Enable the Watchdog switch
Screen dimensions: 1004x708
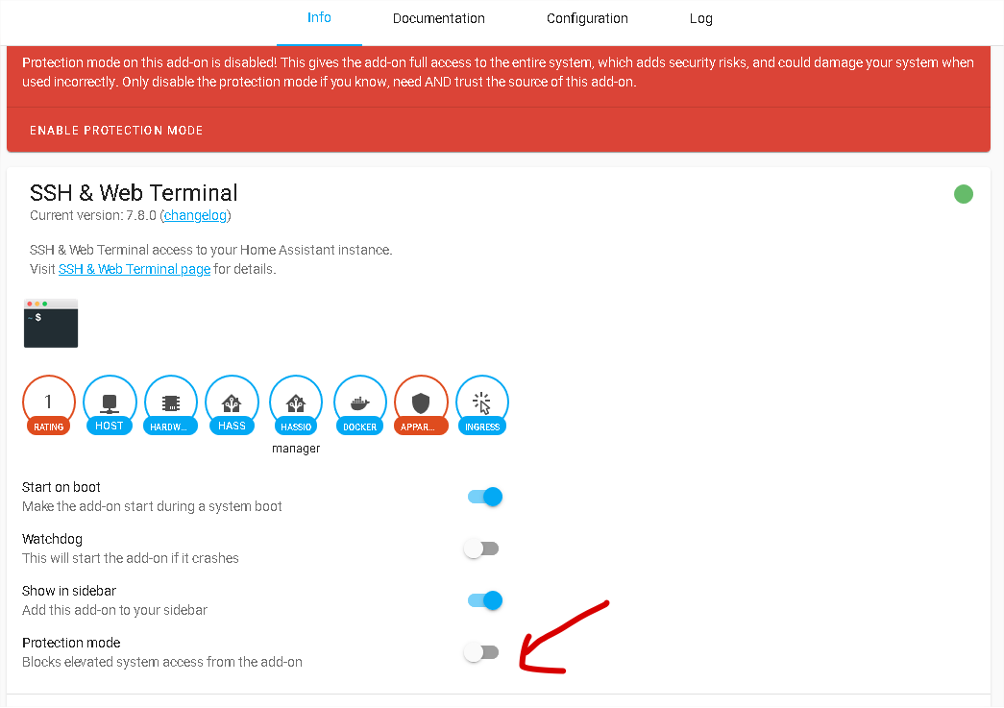coord(482,549)
